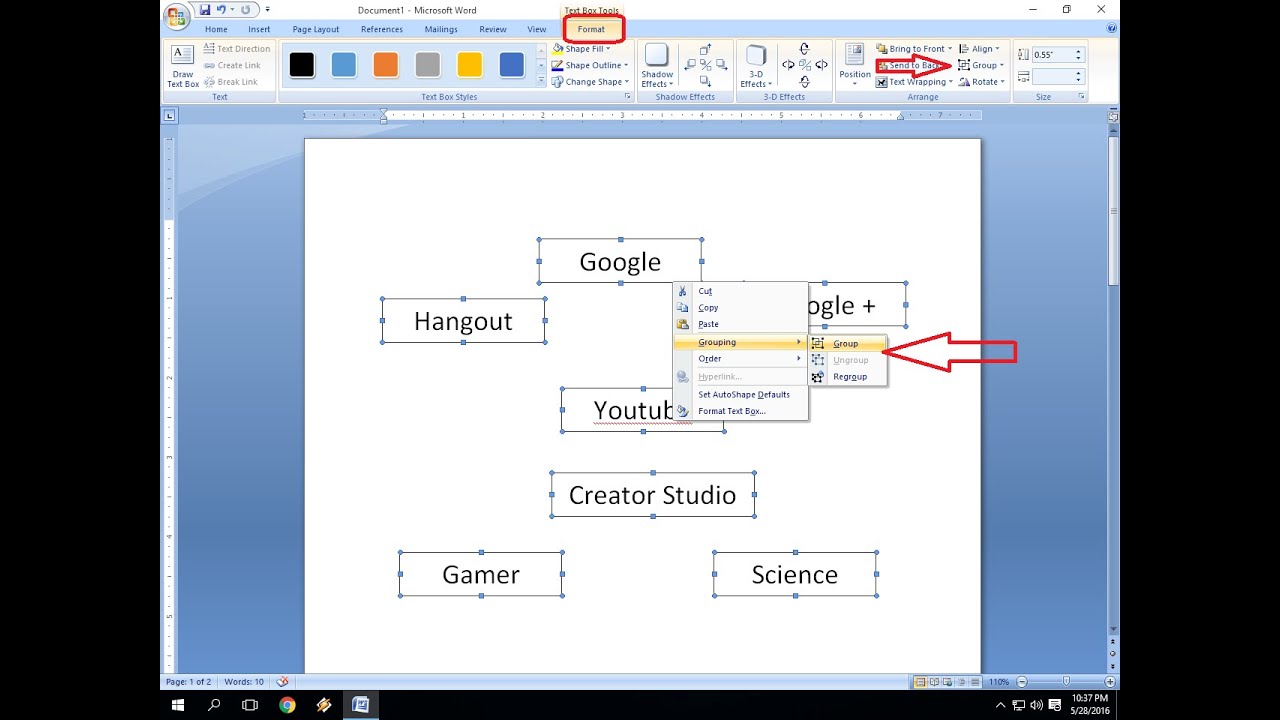Image resolution: width=1280 pixels, height=720 pixels.
Task: Choose Copy in the context menu
Action: tap(741, 308)
